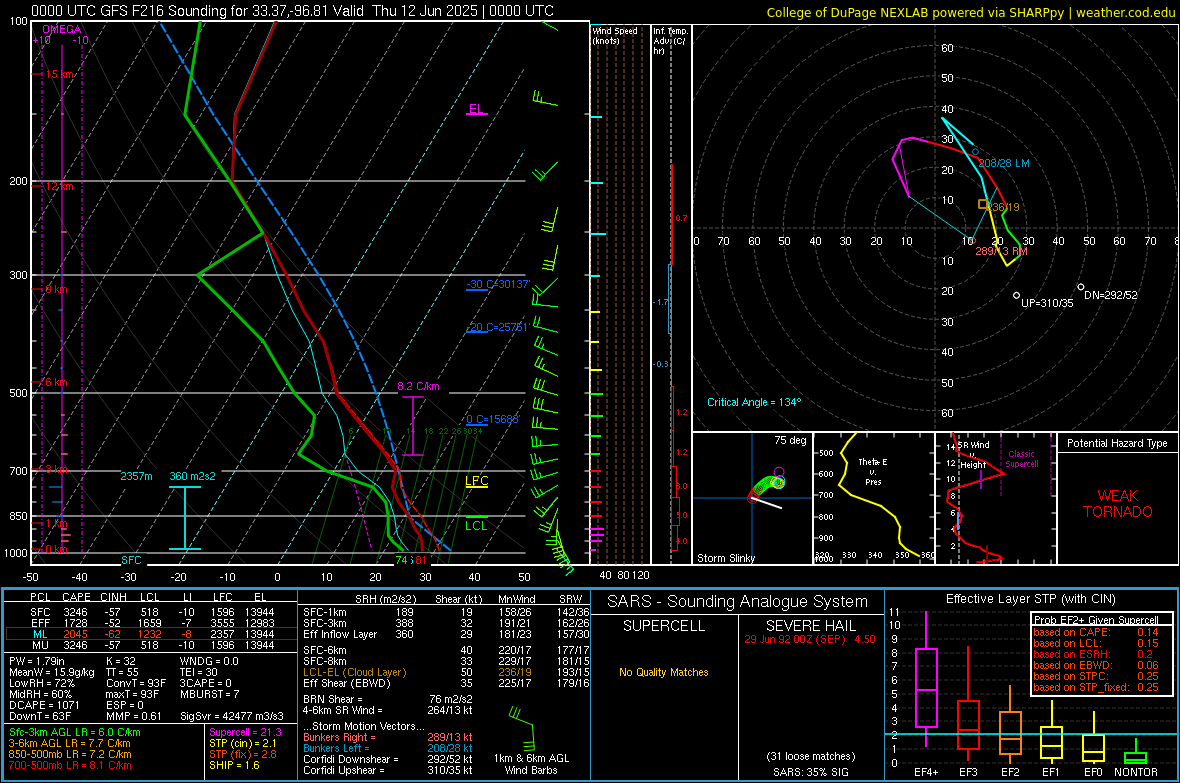The image size is (1180, 783).
Task: Click the magenta EL label on skew-T
Action: pyautogui.click(x=476, y=108)
